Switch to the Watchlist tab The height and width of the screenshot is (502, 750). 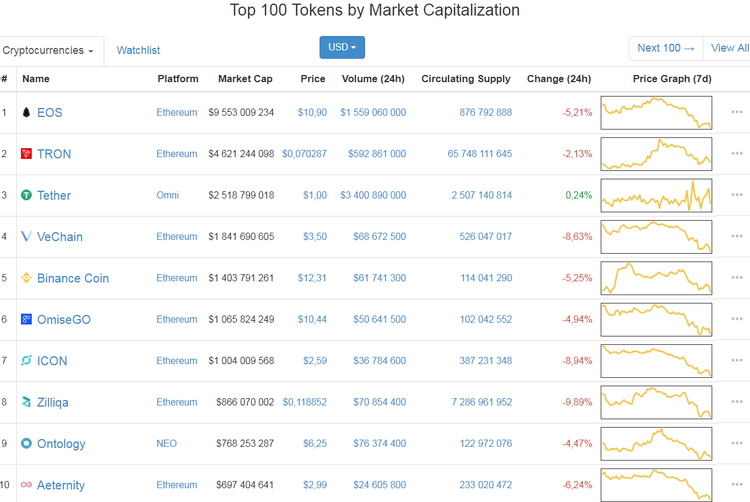(x=138, y=50)
